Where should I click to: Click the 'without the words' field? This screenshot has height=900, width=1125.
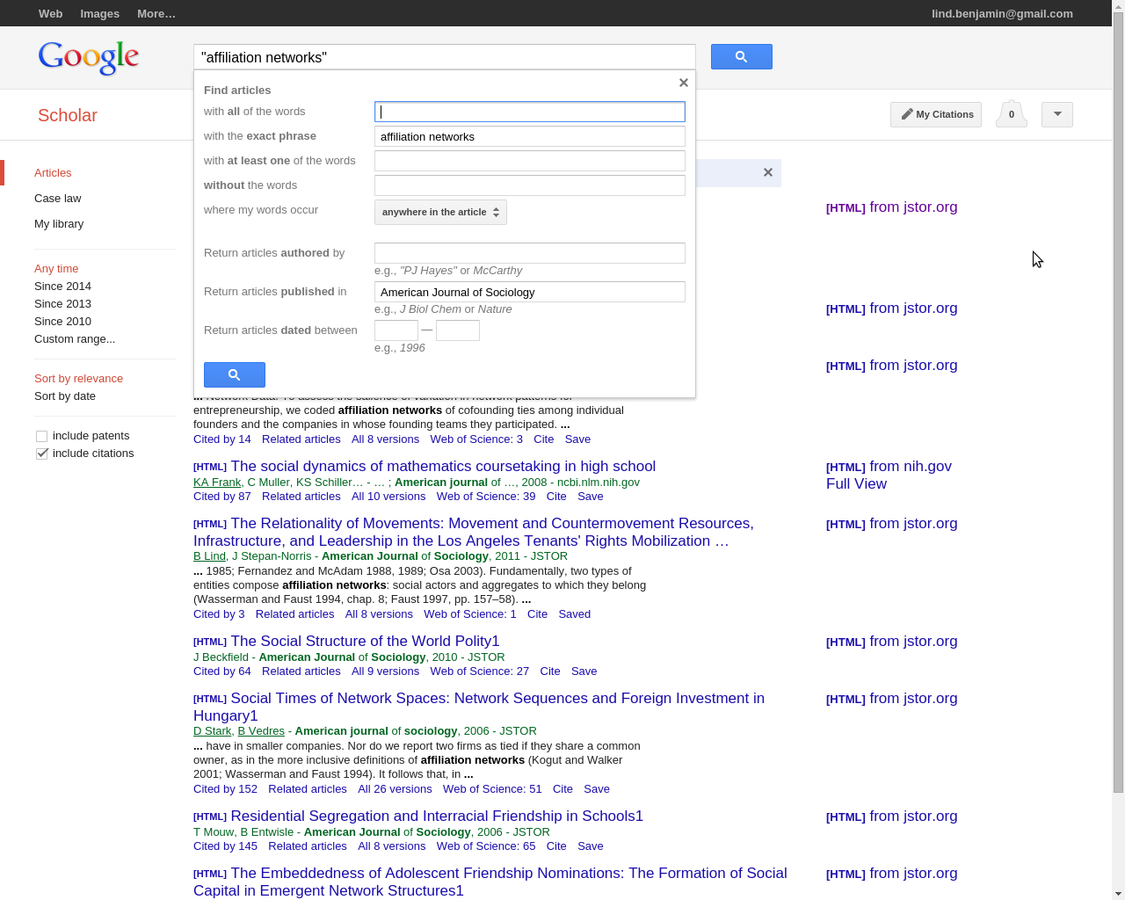(x=529, y=185)
